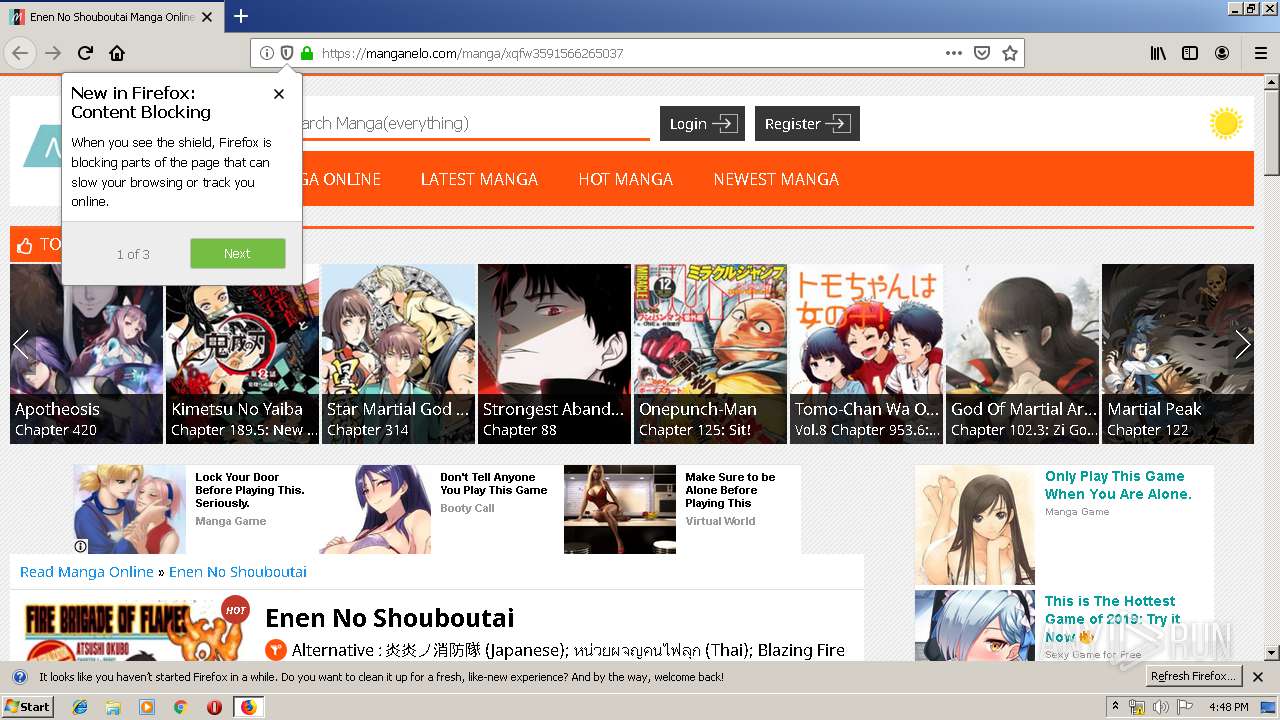Open the Lock Your Door ad

194,509
